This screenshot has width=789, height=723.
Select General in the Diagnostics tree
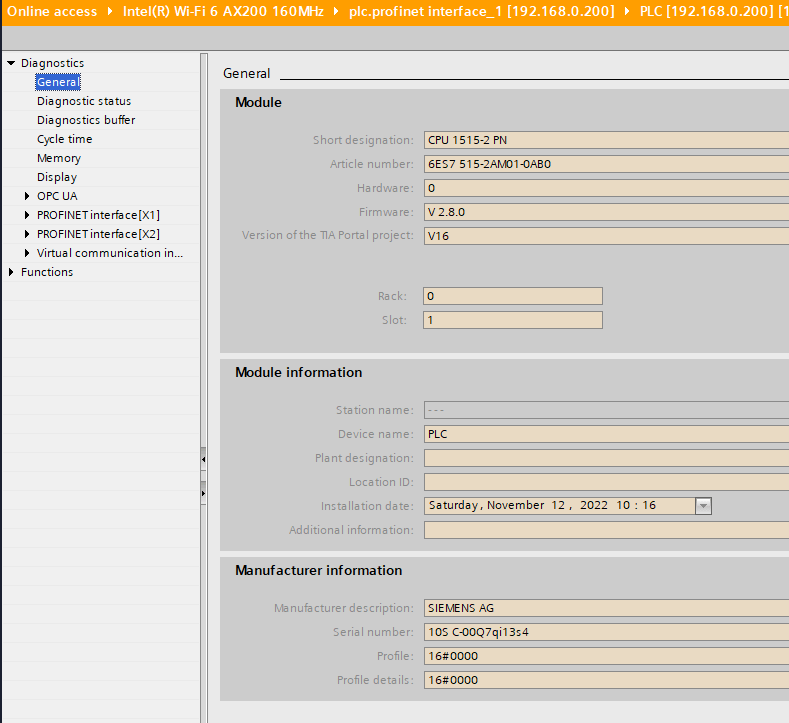(x=57, y=82)
